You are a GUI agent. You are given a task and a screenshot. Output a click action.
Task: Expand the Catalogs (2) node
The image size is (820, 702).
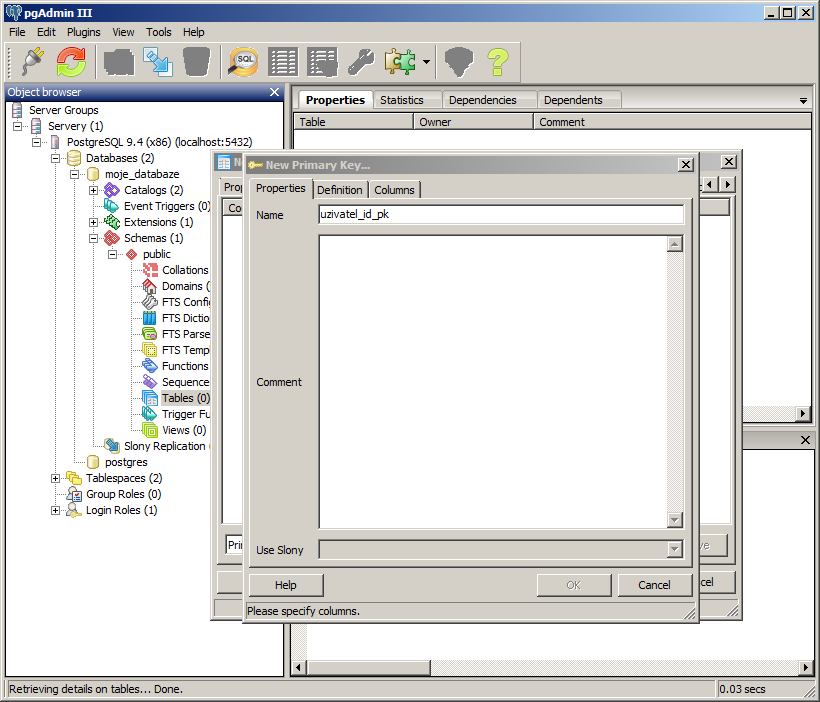point(94,190)
